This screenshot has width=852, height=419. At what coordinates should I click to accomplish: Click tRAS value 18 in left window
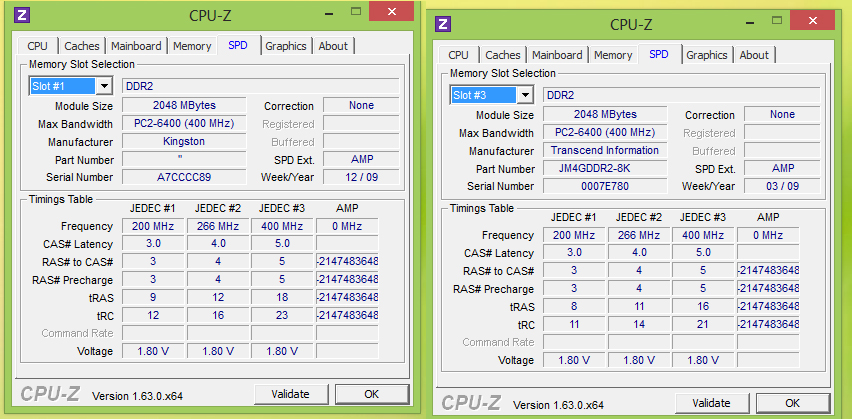[x=282, y=297]
